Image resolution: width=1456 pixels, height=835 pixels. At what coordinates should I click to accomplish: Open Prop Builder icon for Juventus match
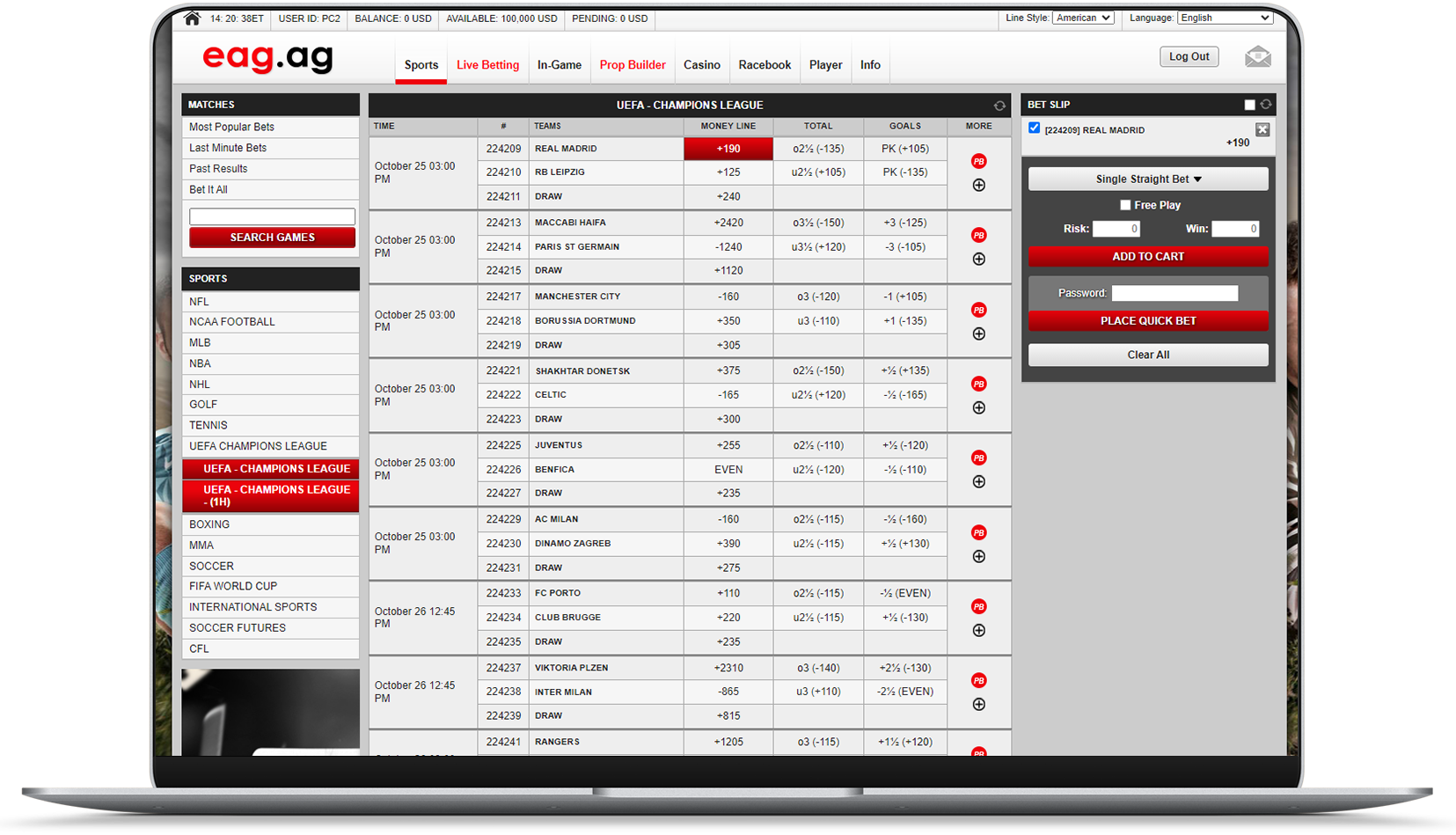(978, 458)
